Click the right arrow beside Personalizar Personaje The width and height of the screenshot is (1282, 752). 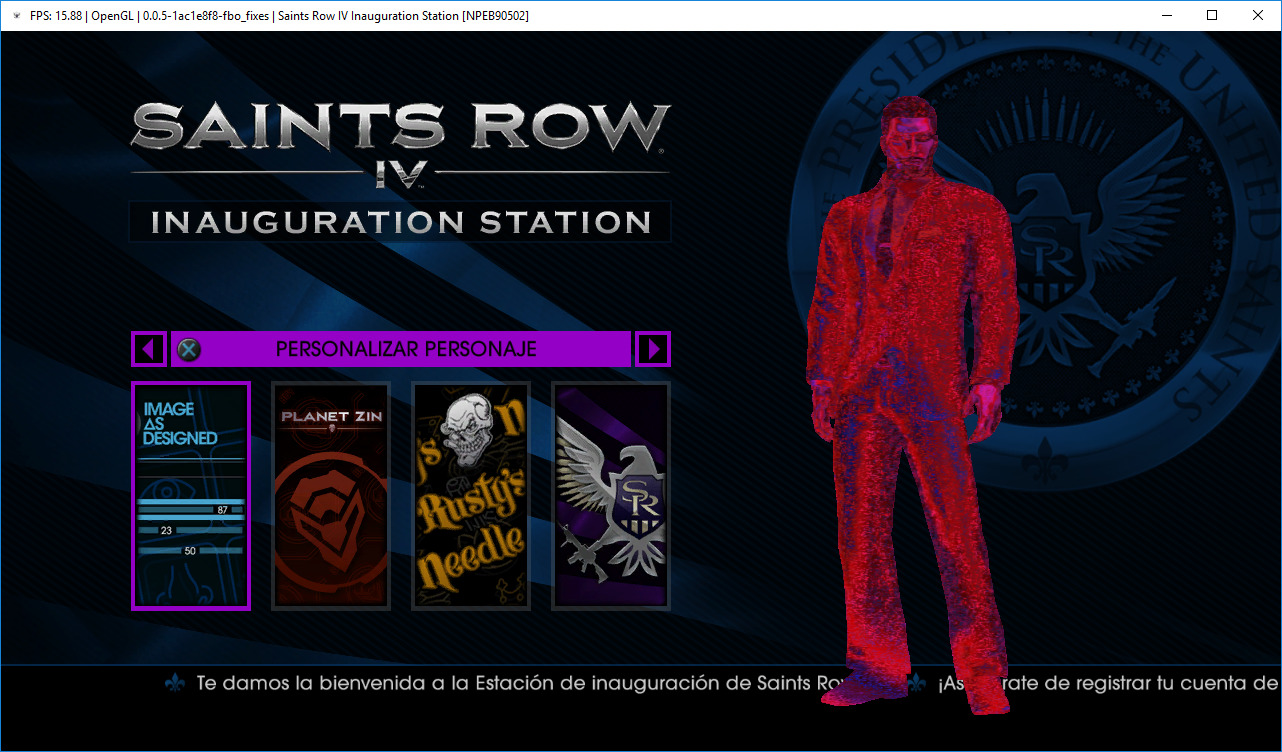(653, 349)
